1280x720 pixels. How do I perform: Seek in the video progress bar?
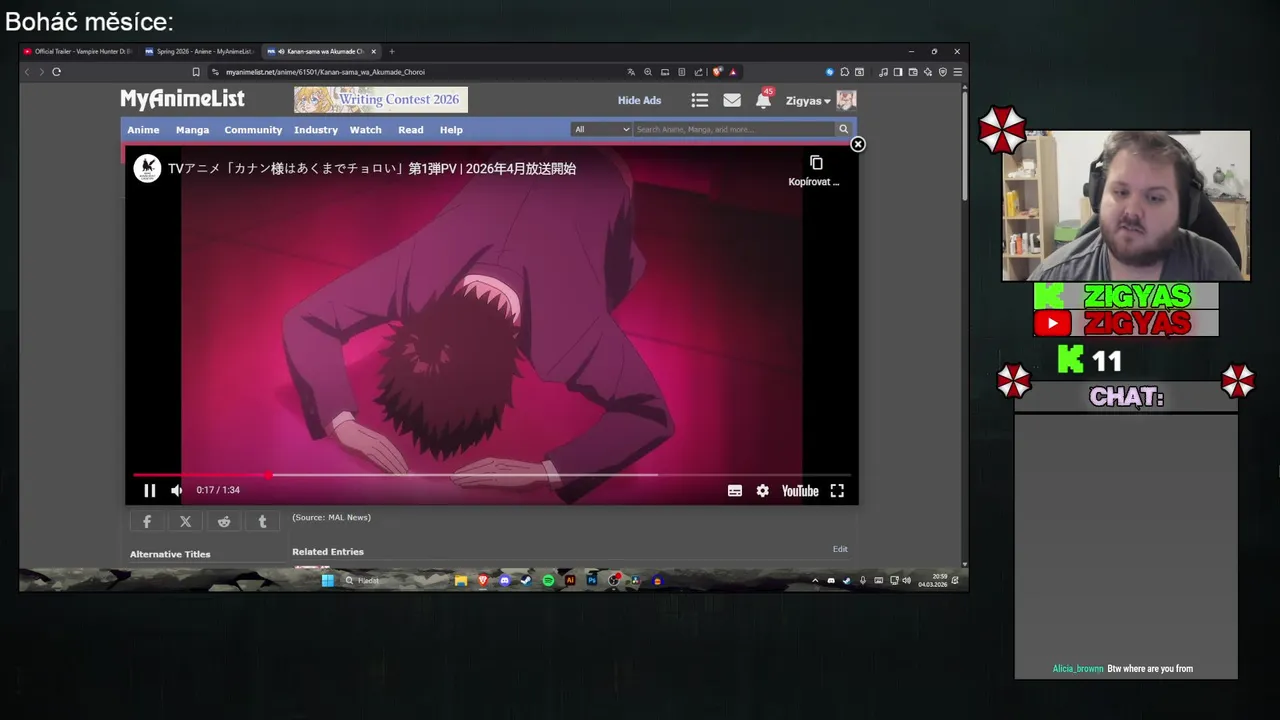click(x=492, y=475)
